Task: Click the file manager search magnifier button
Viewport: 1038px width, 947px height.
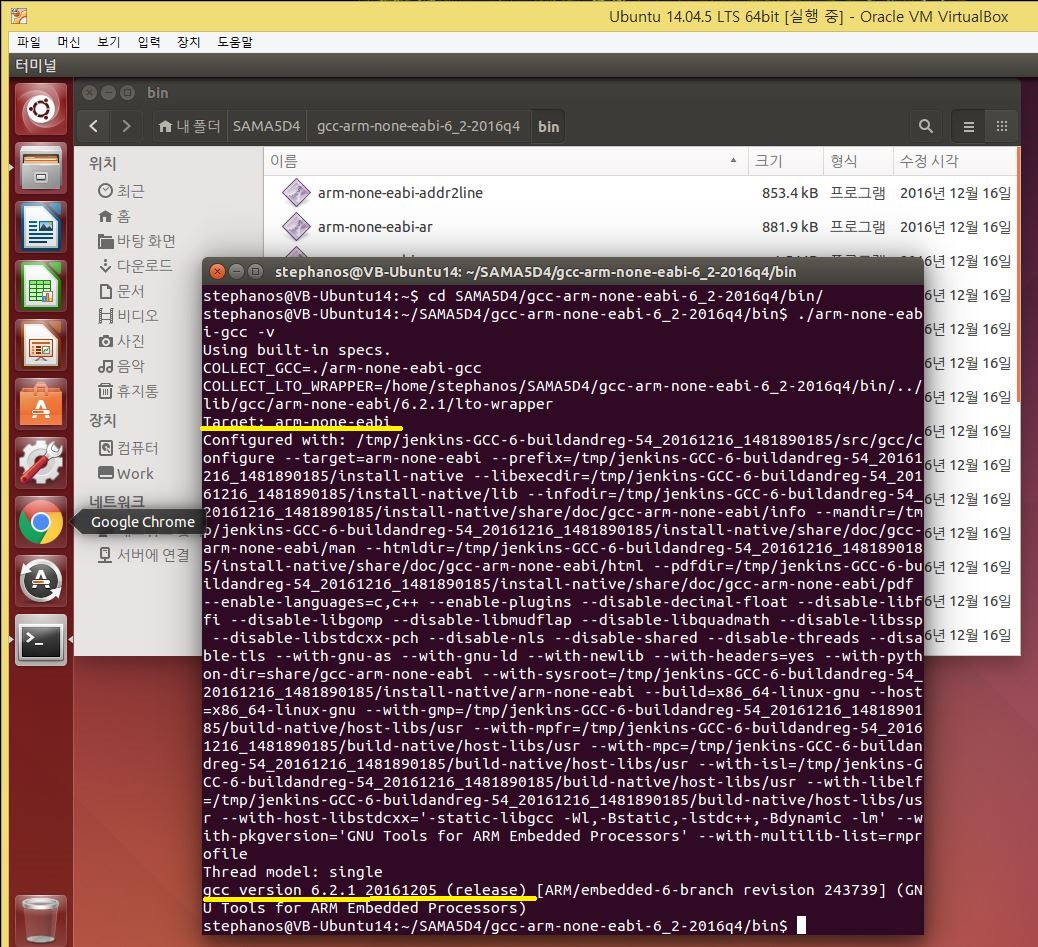Action: click(926, 127)
